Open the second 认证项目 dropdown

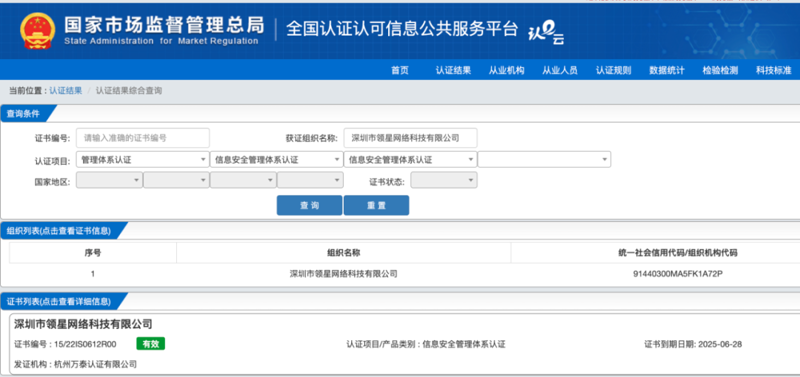coord(277,160)
